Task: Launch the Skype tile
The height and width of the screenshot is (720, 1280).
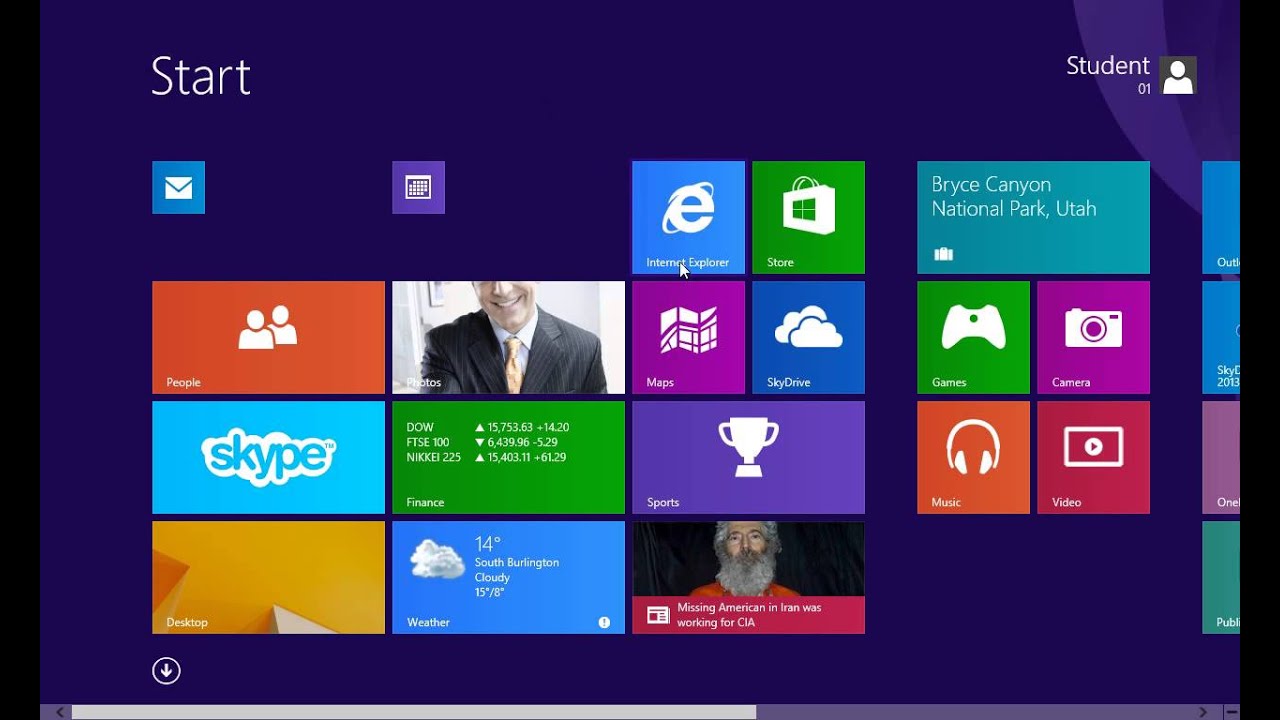Action: point(268,457)
